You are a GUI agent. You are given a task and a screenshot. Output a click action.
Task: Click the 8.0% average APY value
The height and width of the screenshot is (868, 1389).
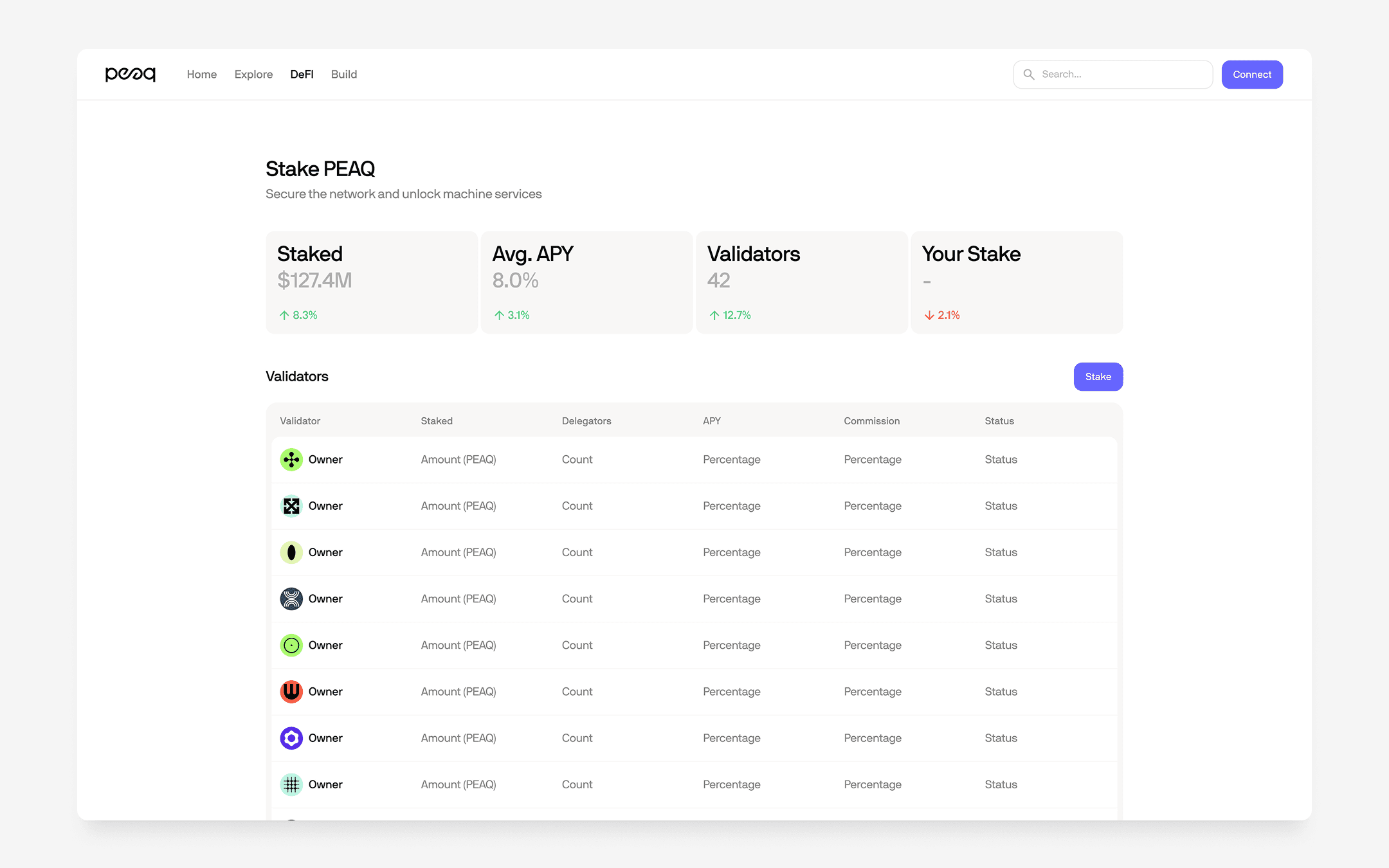(515, 280)
